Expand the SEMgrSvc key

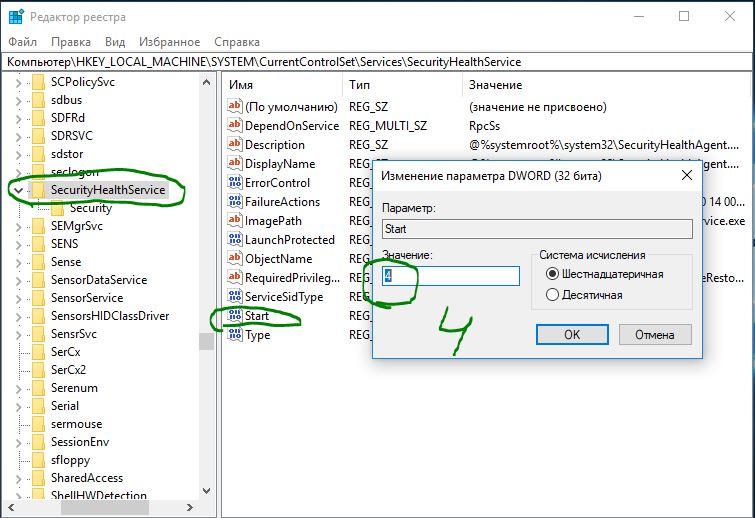18,227
